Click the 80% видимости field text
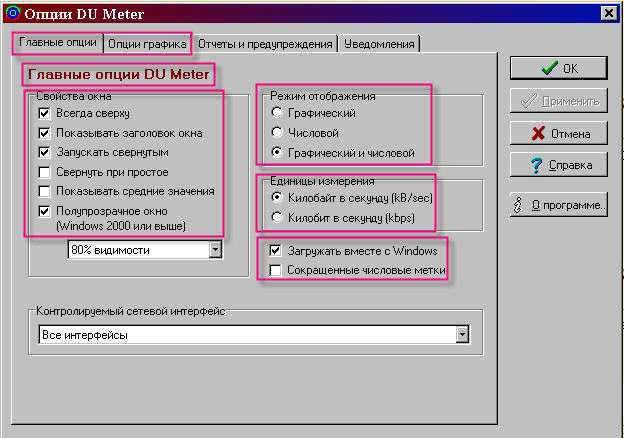Screen dimensions: 624x438 pos(110,250)
